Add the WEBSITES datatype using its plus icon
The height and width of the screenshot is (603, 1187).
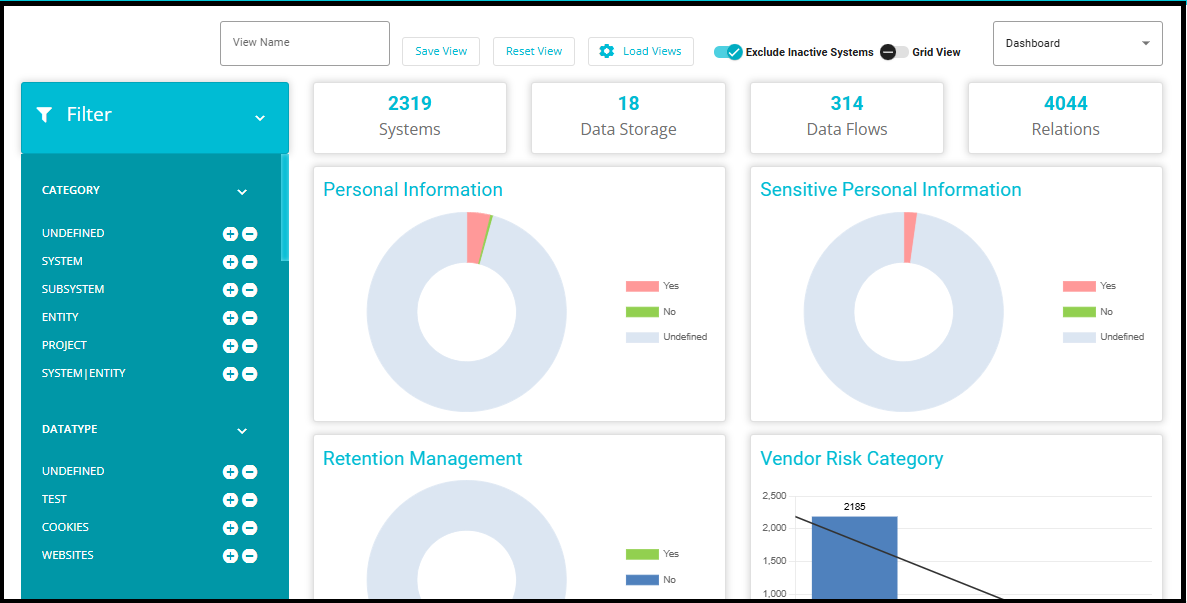point(230,556)
